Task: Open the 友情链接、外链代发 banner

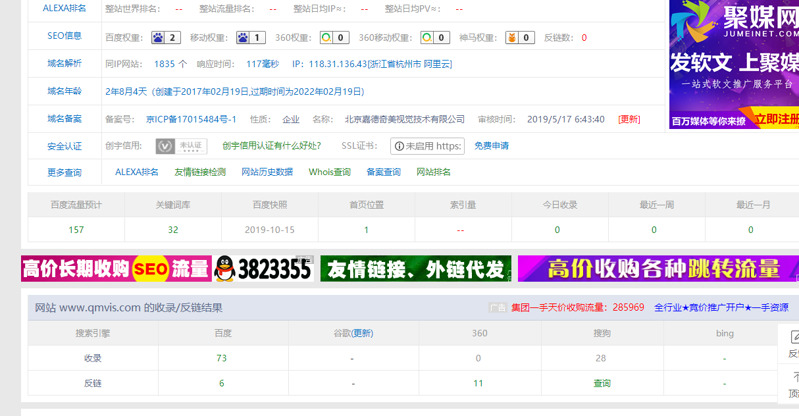Action: pos(416,269)
